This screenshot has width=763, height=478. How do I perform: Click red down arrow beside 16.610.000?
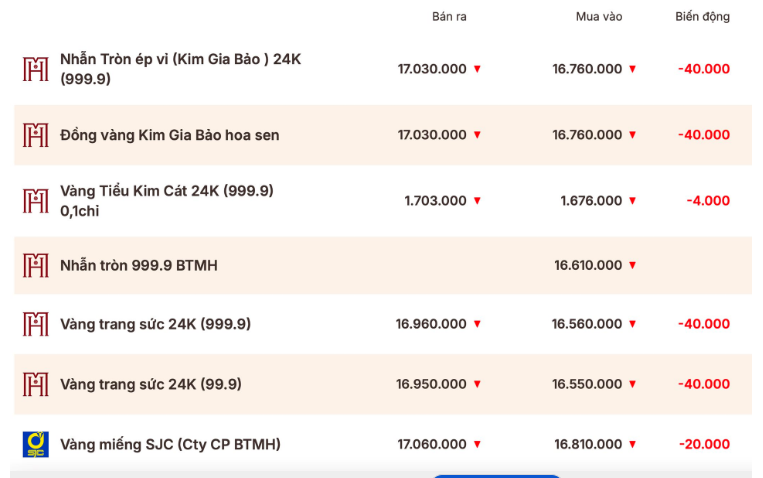(632, 265)
